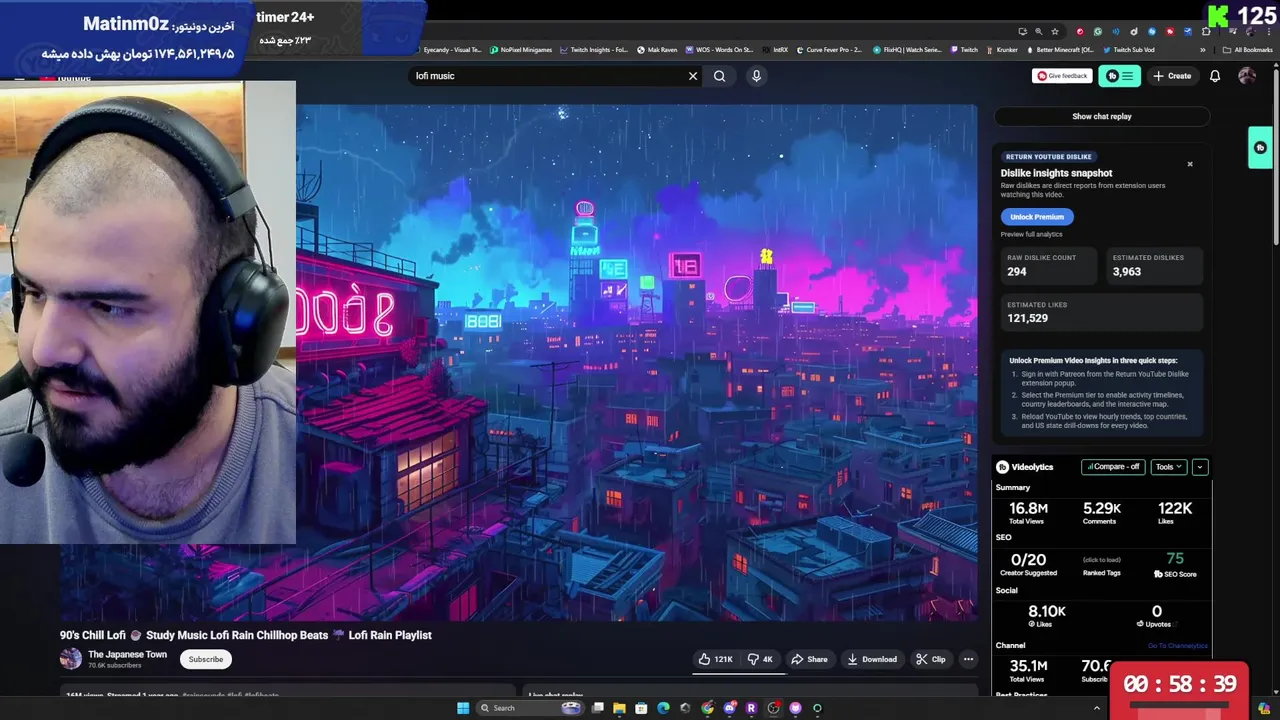Expand hidden bookmarks with double chevron
Screen dimensions: 1280x720
[1203, 50]
